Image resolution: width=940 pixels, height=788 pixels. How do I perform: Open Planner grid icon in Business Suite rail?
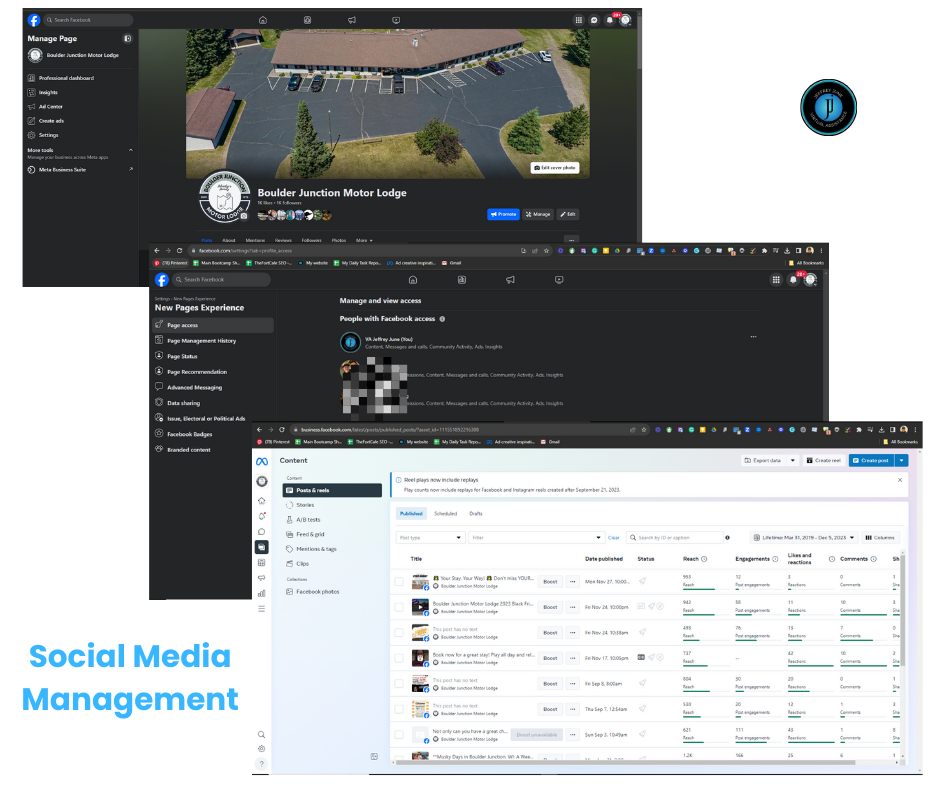(261, 563)
